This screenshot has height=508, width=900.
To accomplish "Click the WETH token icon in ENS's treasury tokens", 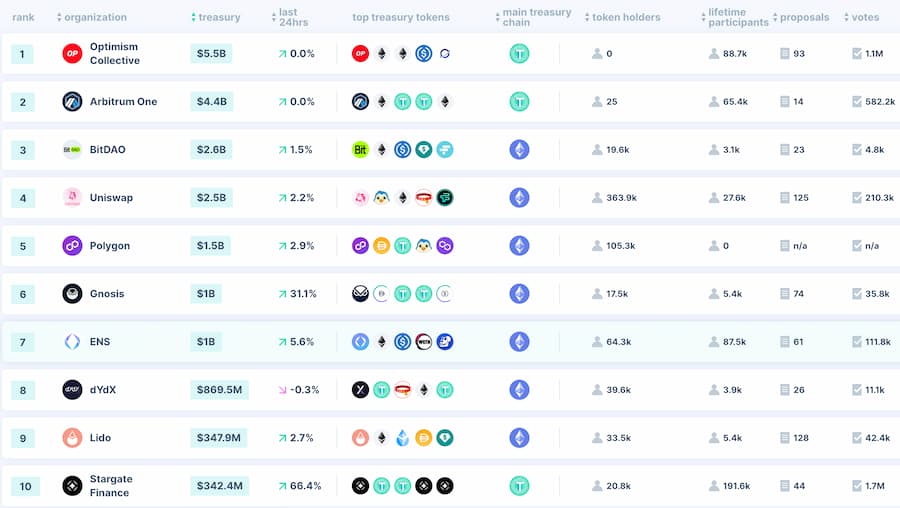I will (x=424, y=342).
